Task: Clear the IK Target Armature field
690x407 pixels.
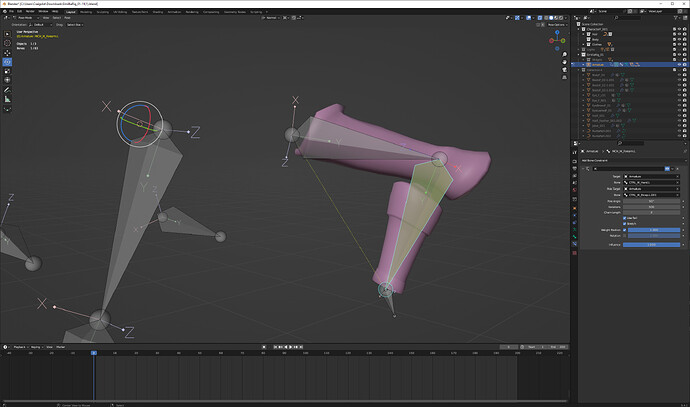Action: (677, 176)
